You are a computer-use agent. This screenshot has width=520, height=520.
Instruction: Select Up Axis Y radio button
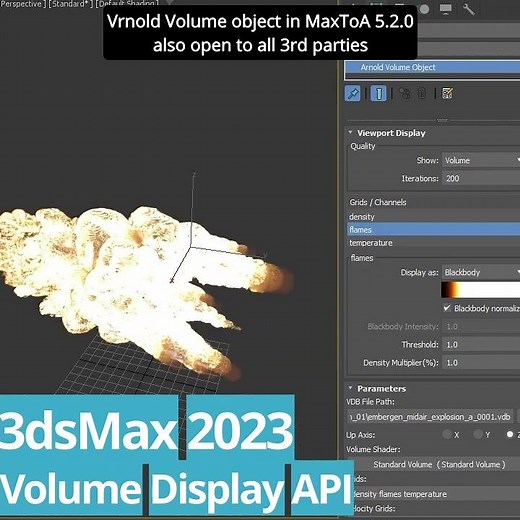coord(478,434)
